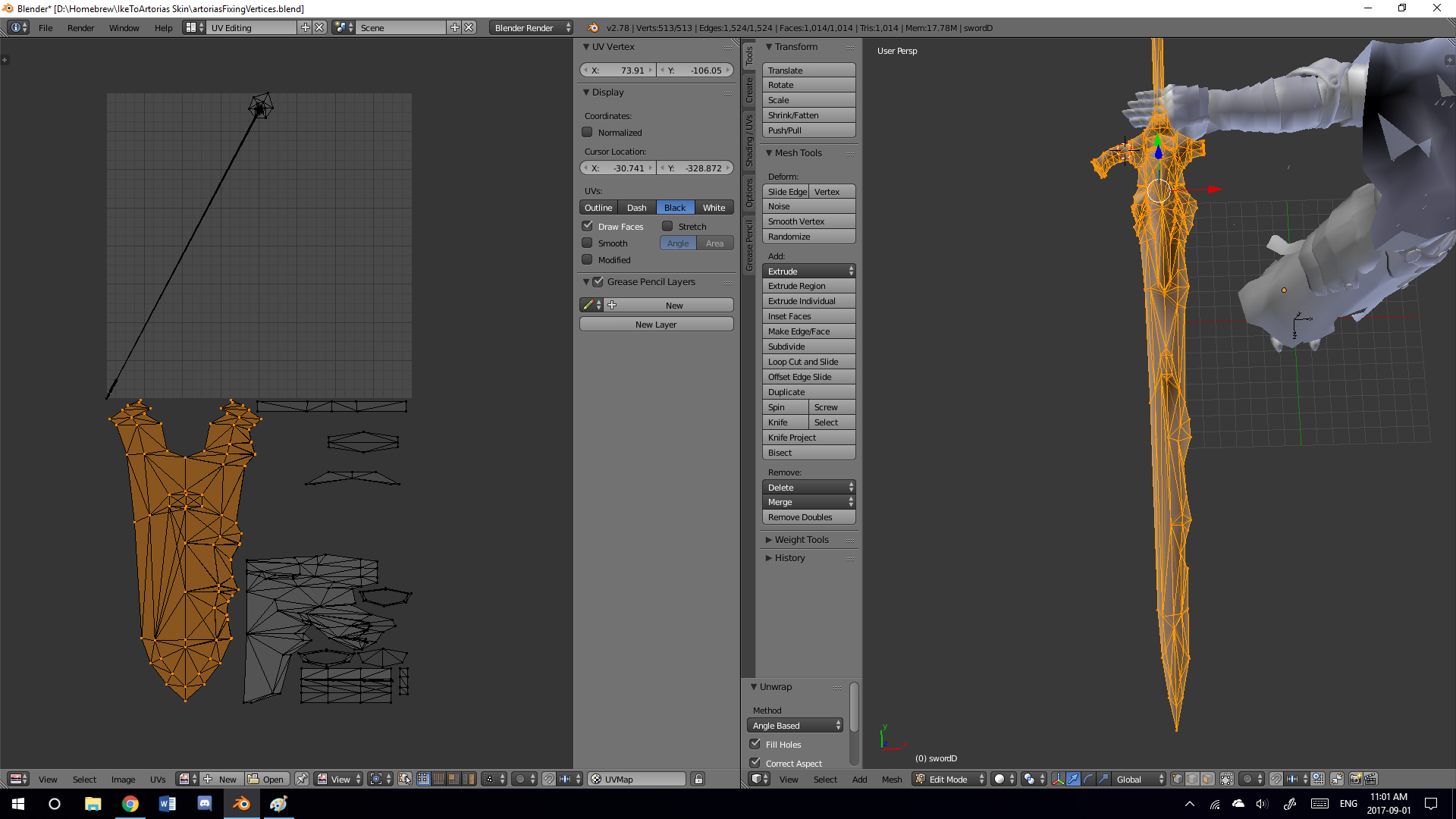1456x819 pixels.
Task: Open the Global orientation dropdown
Action: 1139,779
